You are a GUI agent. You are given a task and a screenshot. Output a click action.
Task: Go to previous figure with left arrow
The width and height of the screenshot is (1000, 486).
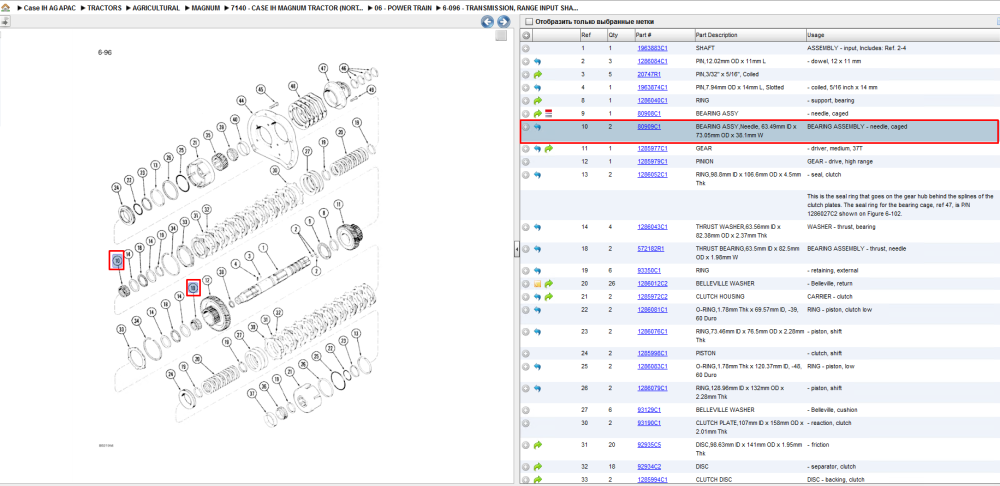[x=487, y=22]
